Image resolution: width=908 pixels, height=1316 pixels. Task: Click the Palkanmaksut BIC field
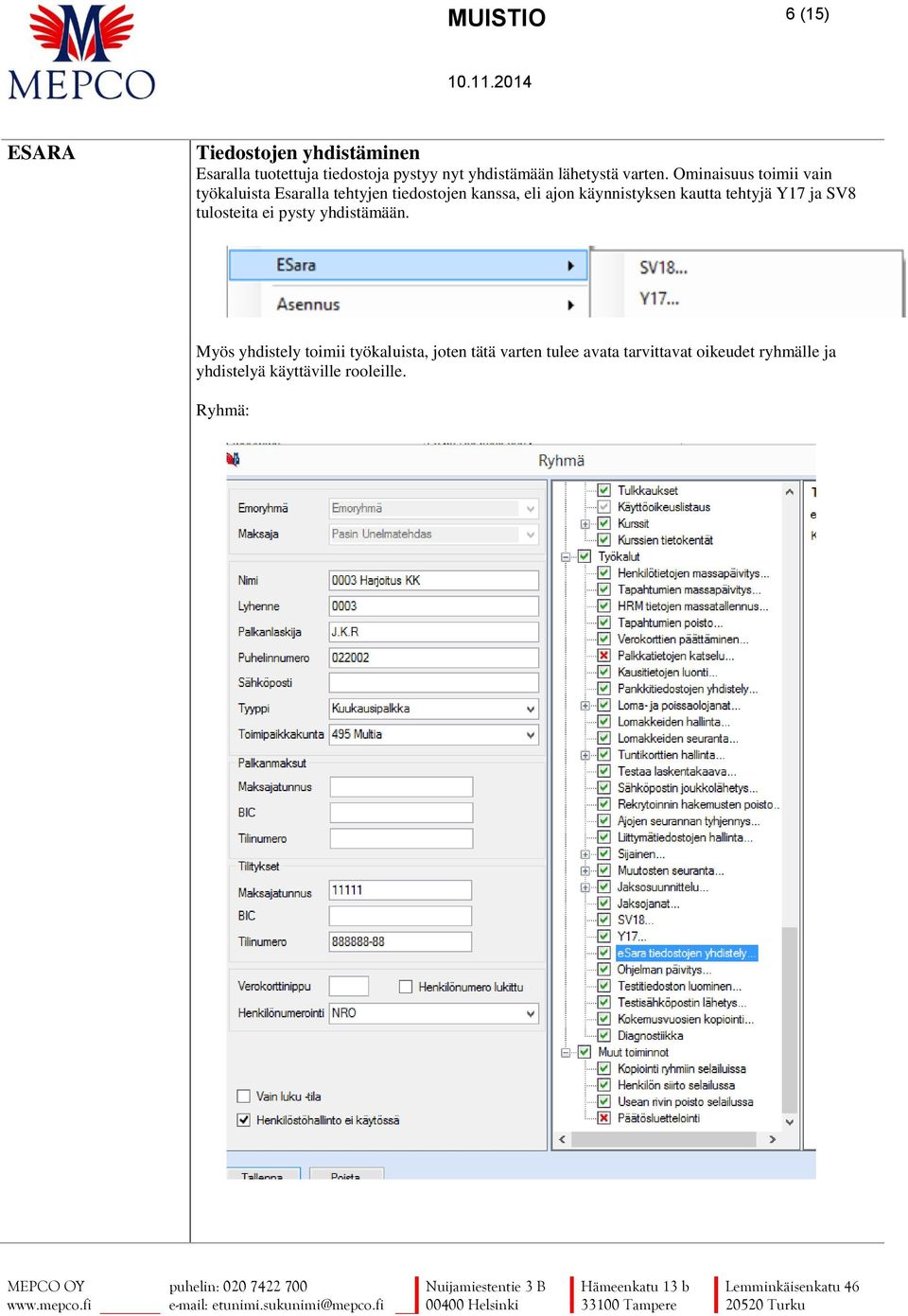tap(401, 813)
